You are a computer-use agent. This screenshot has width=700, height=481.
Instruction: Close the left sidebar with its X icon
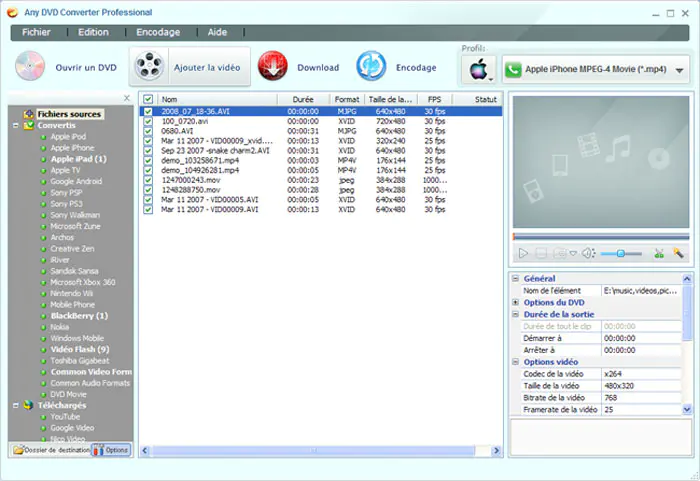pyautogui.click(x=127, y=98)
